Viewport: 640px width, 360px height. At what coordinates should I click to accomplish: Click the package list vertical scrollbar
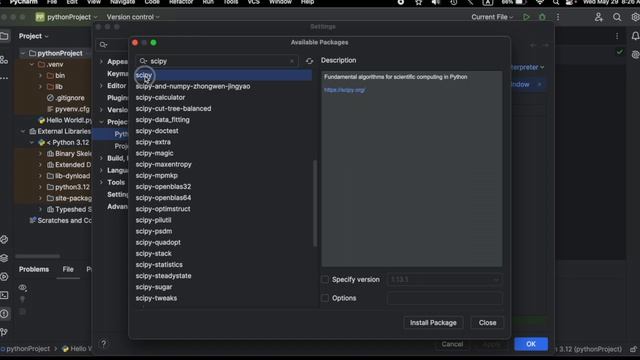click(315, 203)
